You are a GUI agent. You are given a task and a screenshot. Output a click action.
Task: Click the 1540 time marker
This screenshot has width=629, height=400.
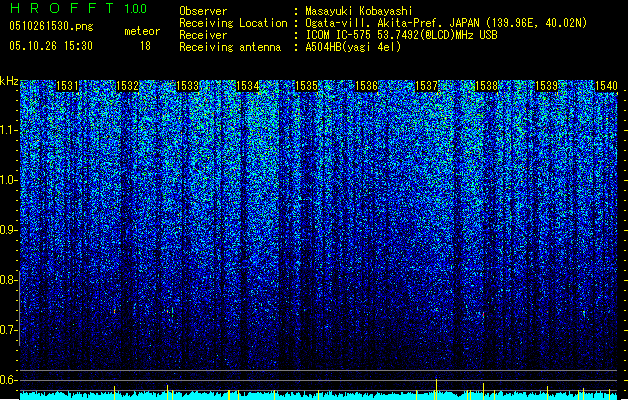point(606,86)
